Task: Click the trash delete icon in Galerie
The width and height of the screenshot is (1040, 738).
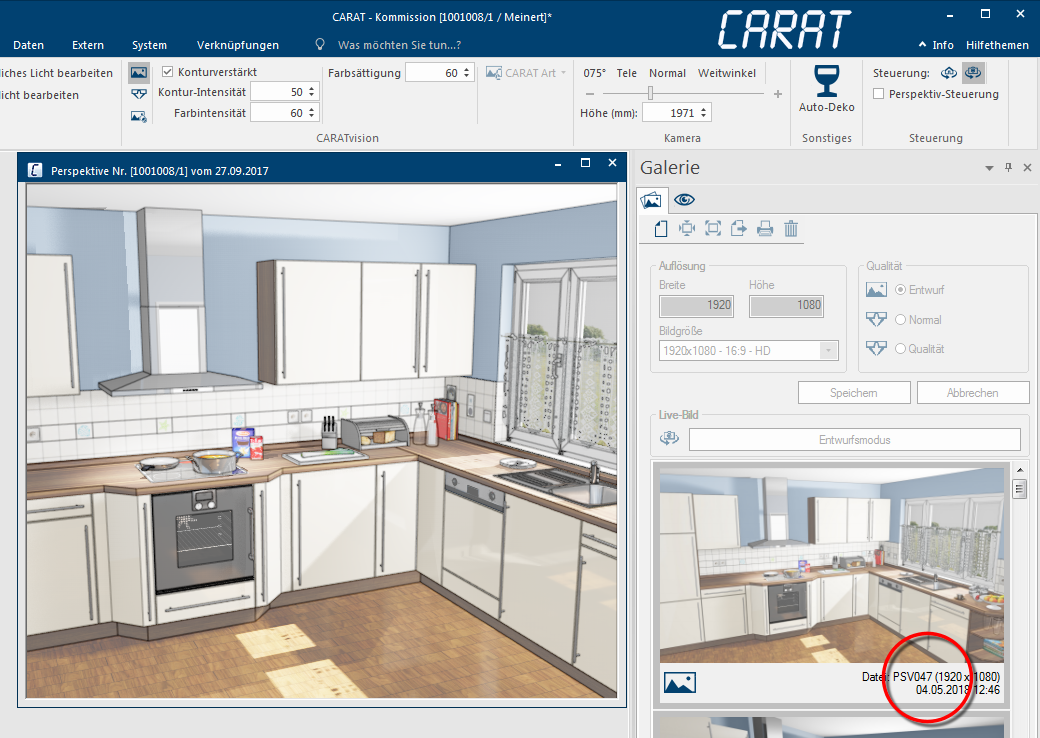Action: (791, 229)
